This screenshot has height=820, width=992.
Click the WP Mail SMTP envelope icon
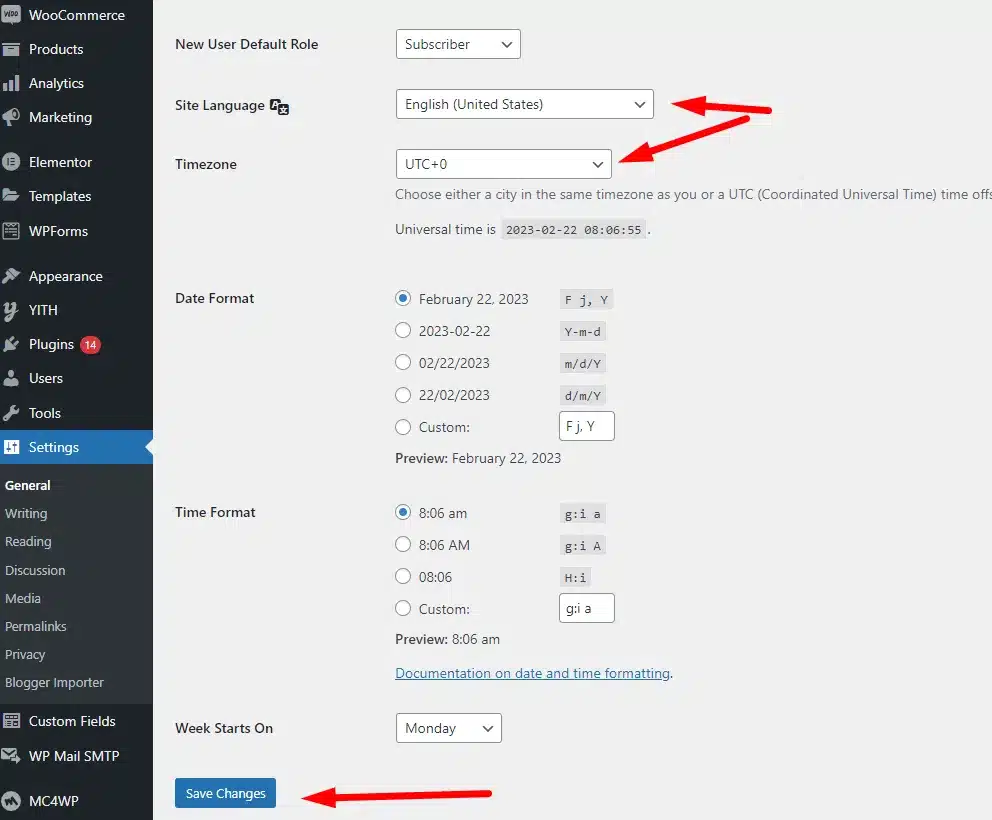[x=12, y=756]
